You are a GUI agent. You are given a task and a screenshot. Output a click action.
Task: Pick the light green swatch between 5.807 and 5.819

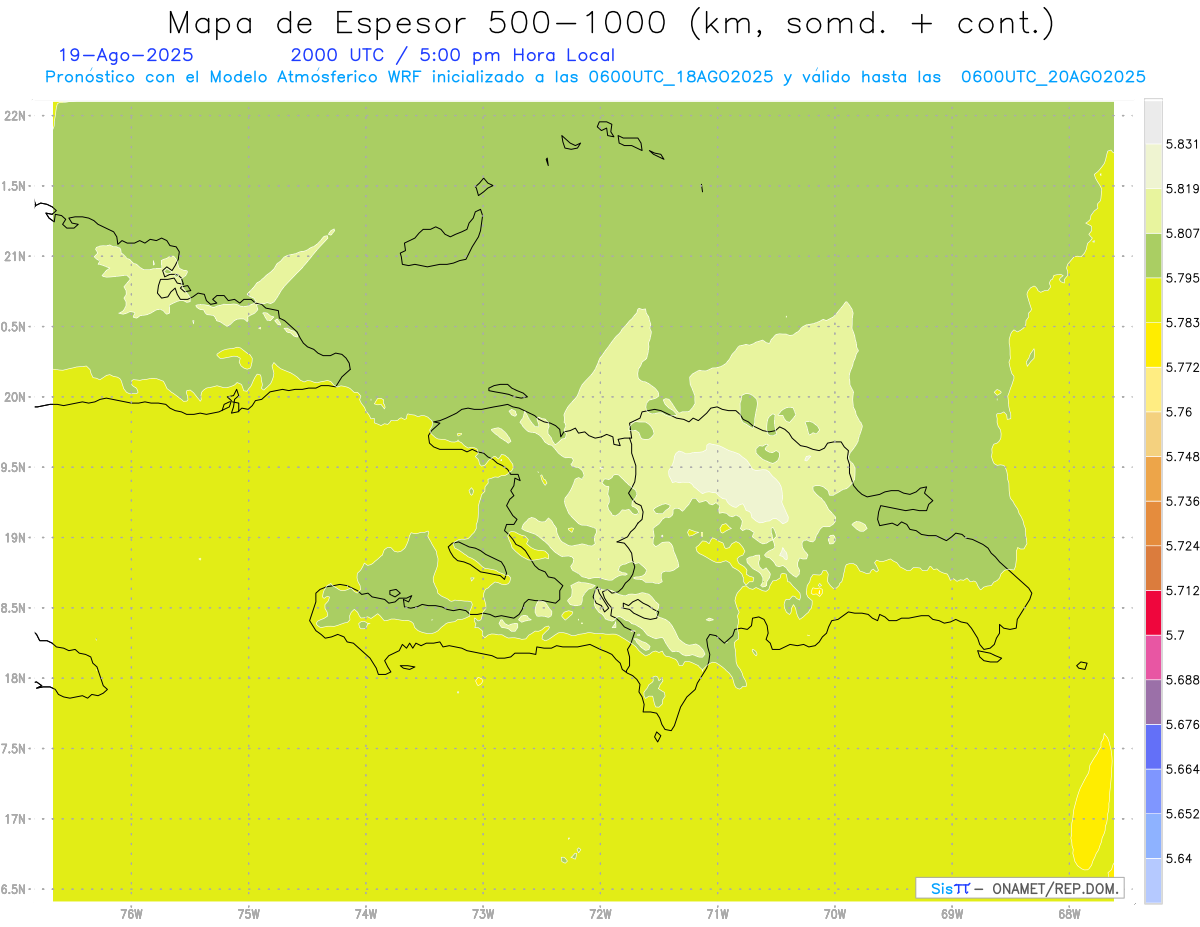point(1153,211)
